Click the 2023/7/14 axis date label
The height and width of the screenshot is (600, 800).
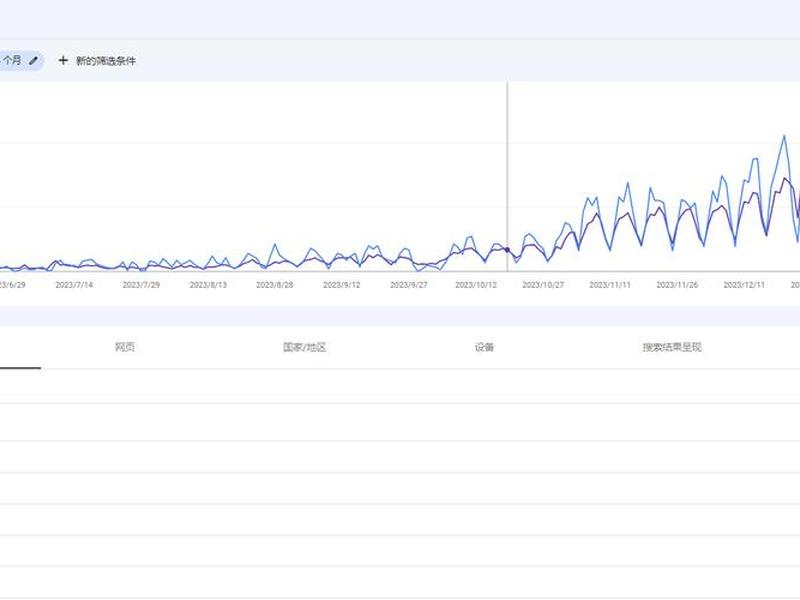pos(74,285)
